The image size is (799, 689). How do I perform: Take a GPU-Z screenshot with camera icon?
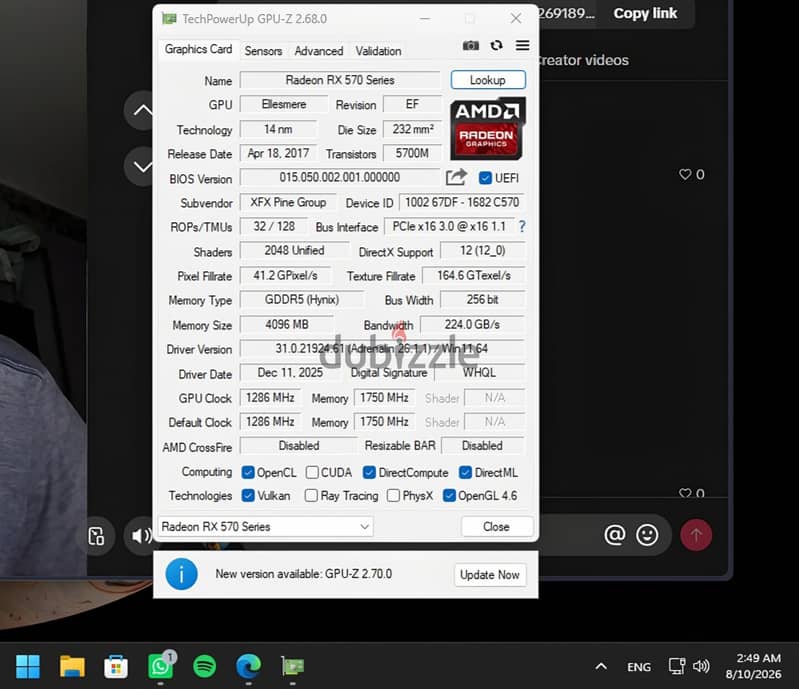coord(470,46)
